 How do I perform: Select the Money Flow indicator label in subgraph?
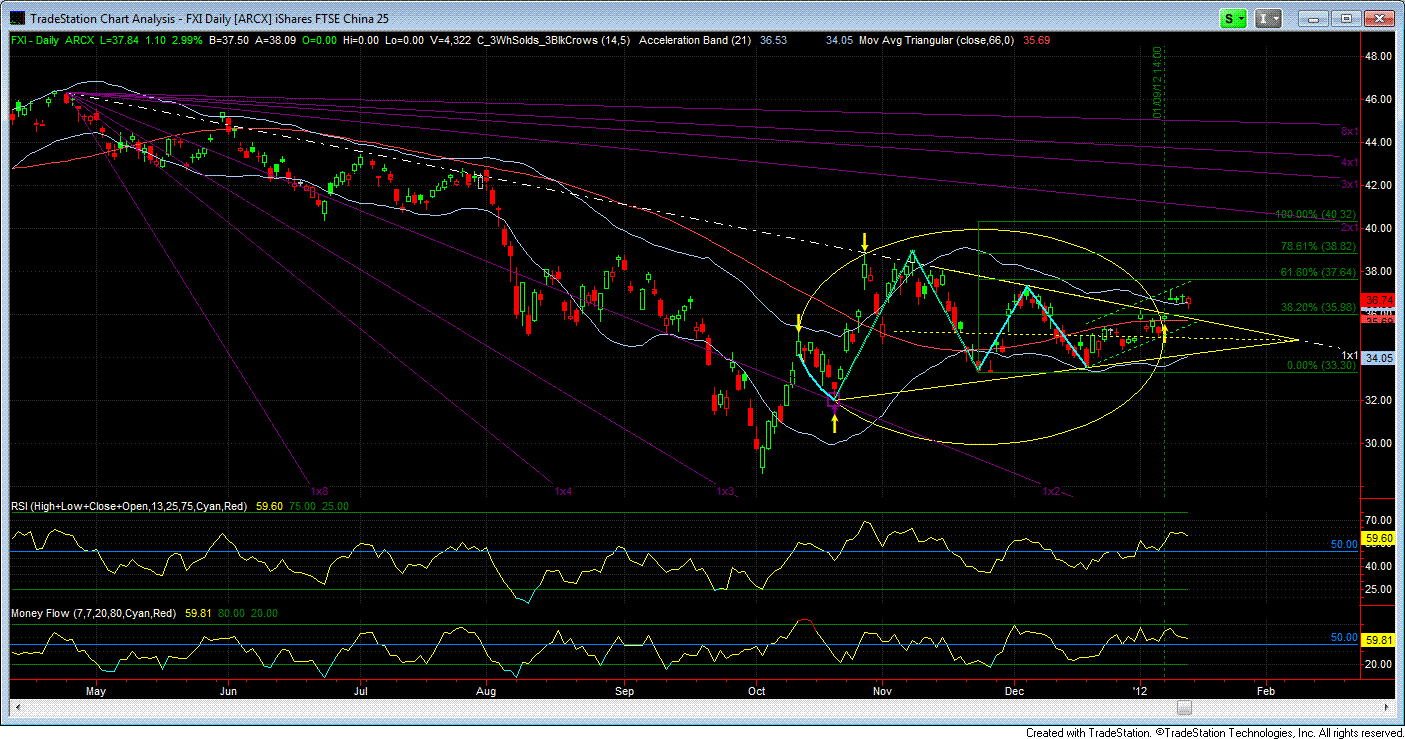pyautogui.click(x=93, y=613)
